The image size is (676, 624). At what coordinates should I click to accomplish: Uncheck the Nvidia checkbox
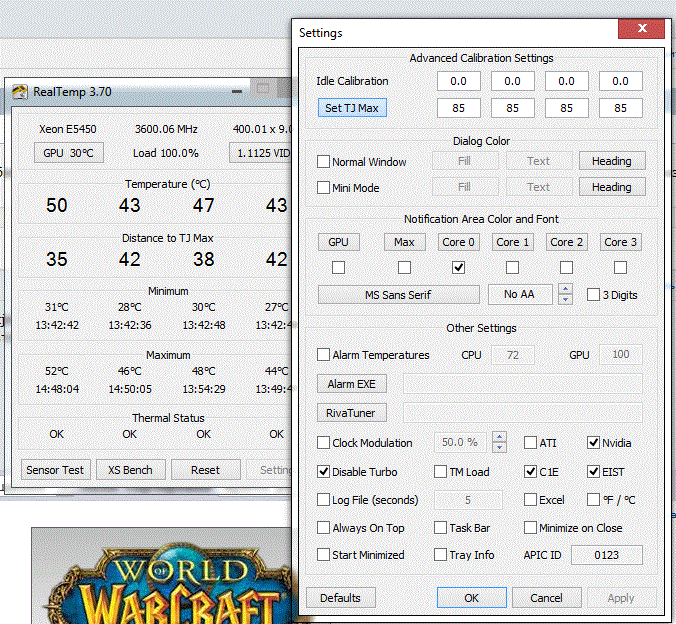pyautogui.click(x=593, y=443)
